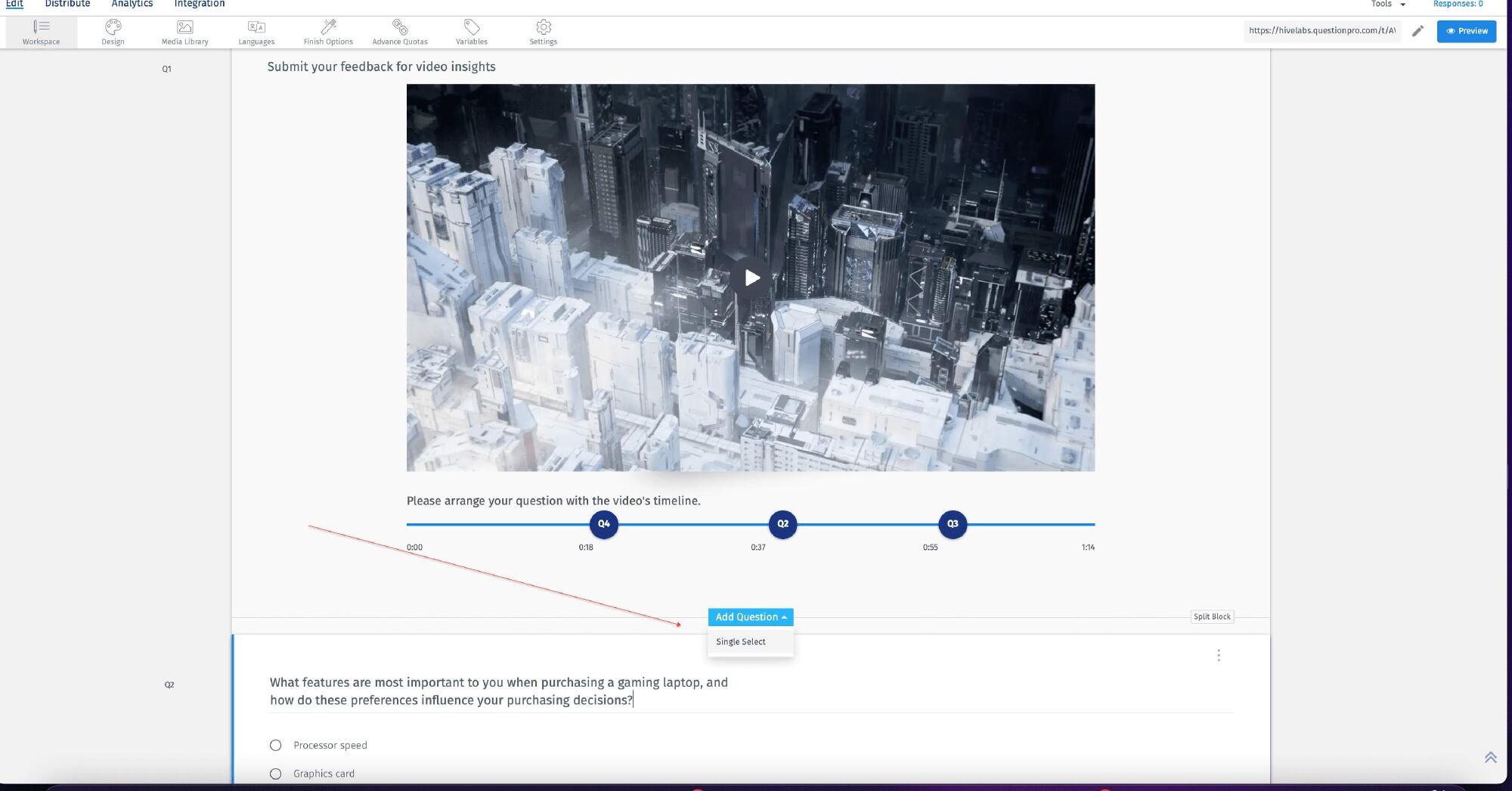Choose Single Select from the question type list
The height and width of the screenshot is (791, 1512).
pyautogui.click(x=740, y=641)
